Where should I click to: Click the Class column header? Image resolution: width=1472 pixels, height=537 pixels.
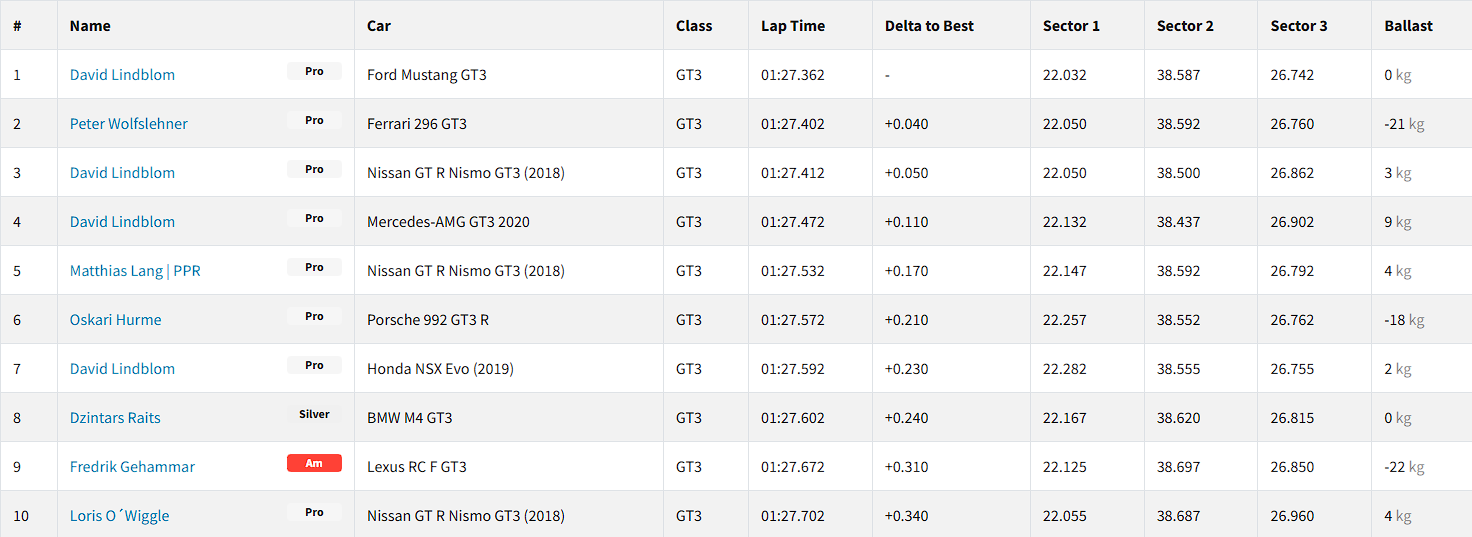[694, 26]
